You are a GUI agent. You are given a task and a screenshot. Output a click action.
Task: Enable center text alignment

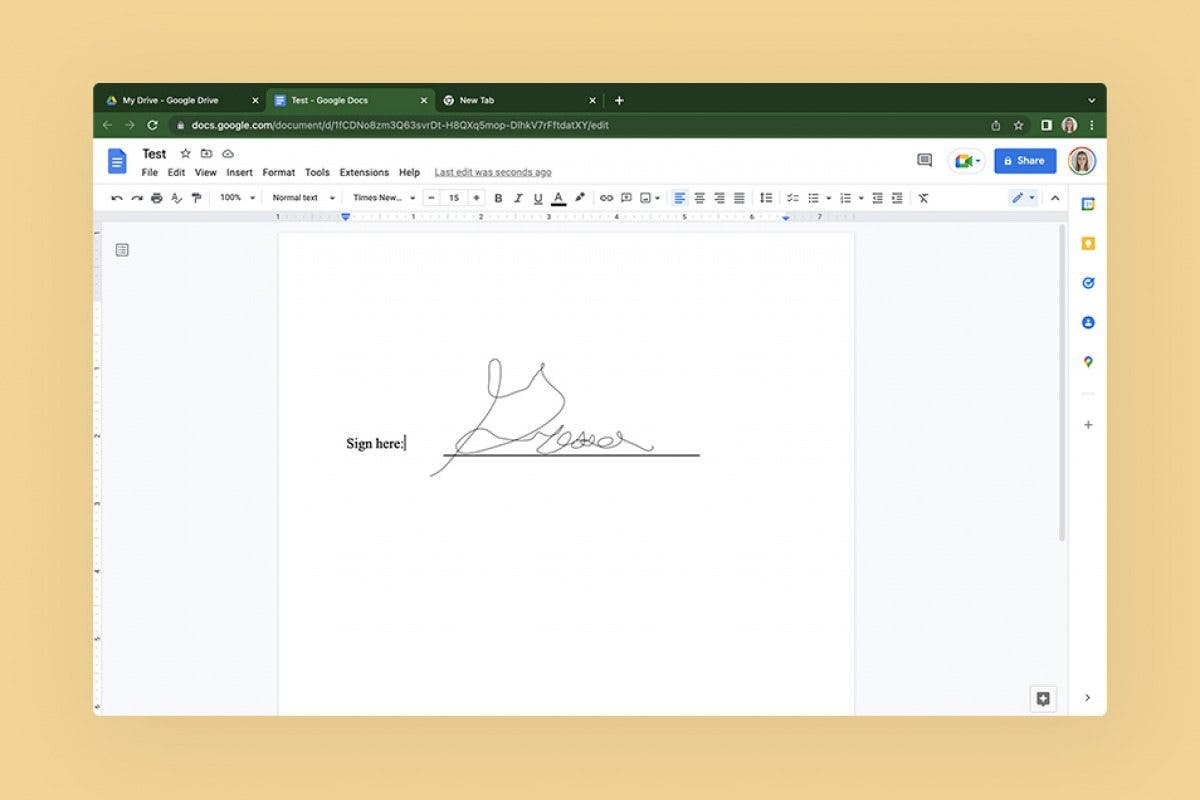[x=699, y=198]
